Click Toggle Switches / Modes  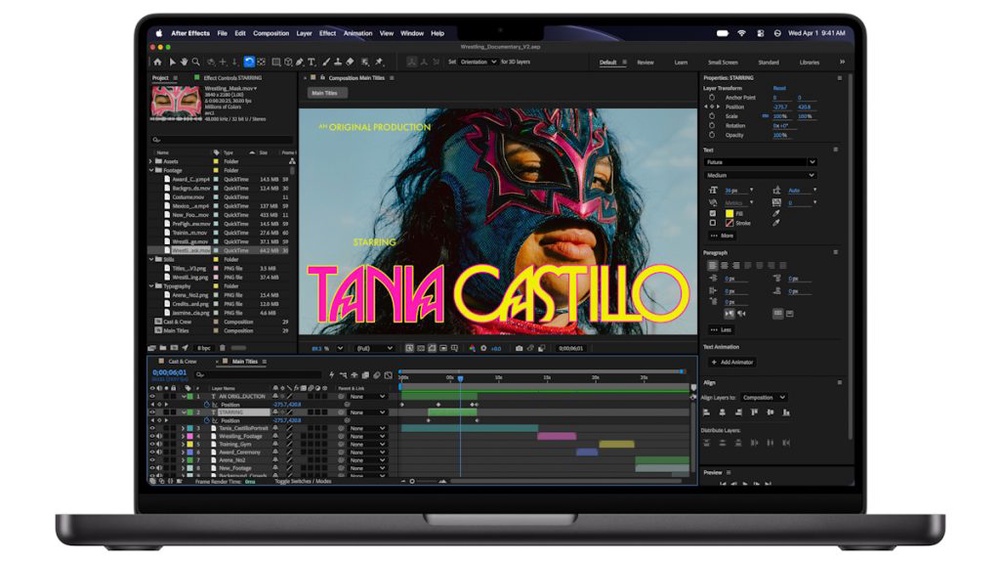coord(303,481)
